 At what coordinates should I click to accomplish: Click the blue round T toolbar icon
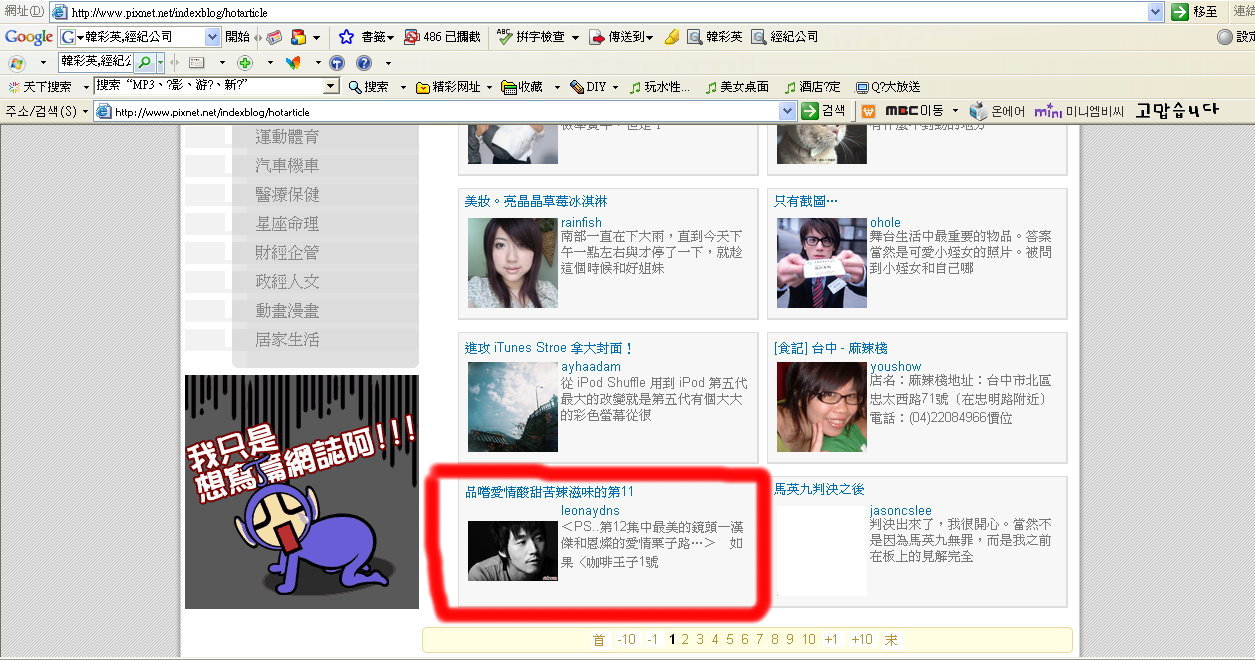tap(336, 62)
